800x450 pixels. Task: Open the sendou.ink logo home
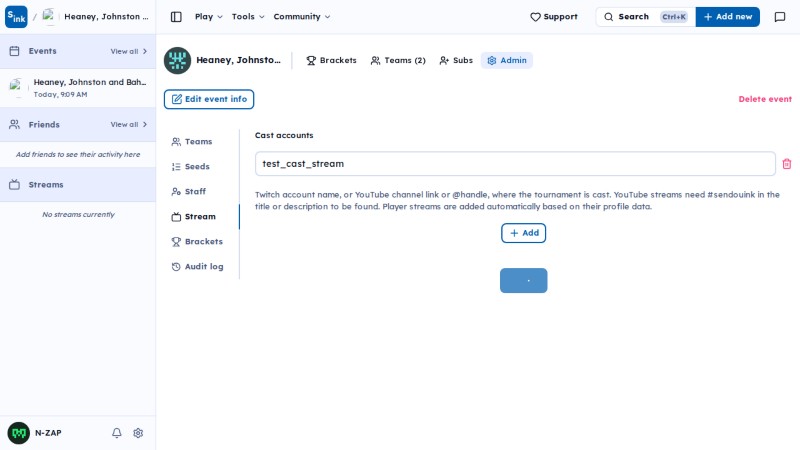coord(16,17)
